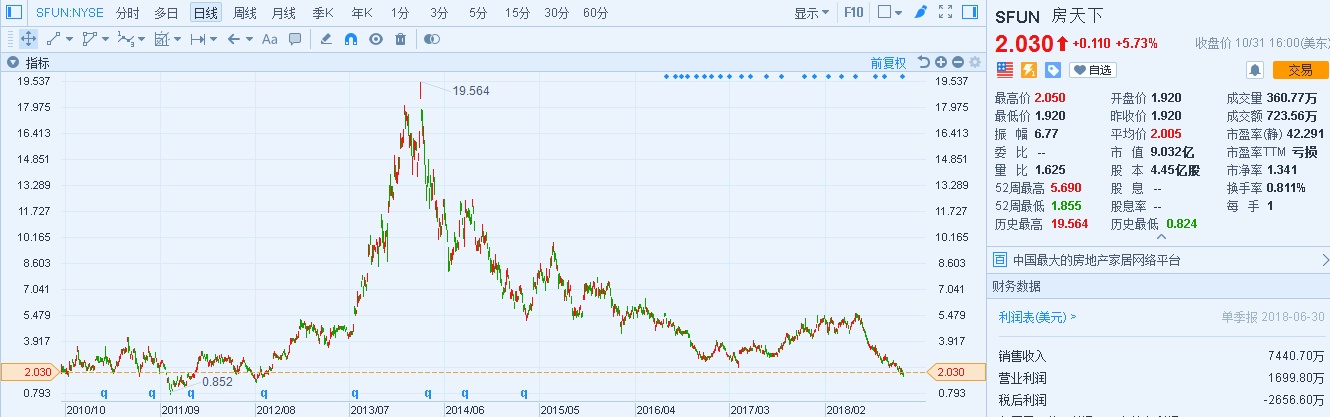Select the 30分 interval
Image resolution: width=1330 pixels, height=417 pixels.
556,13
